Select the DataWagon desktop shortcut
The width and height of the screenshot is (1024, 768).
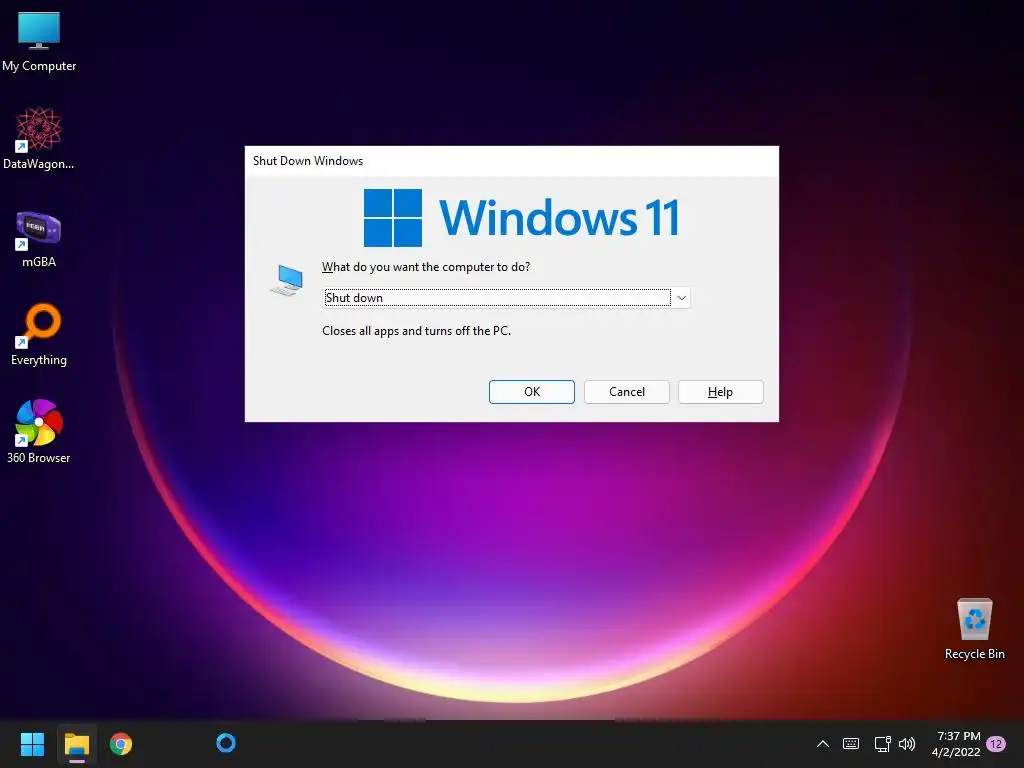pos(39,139)
